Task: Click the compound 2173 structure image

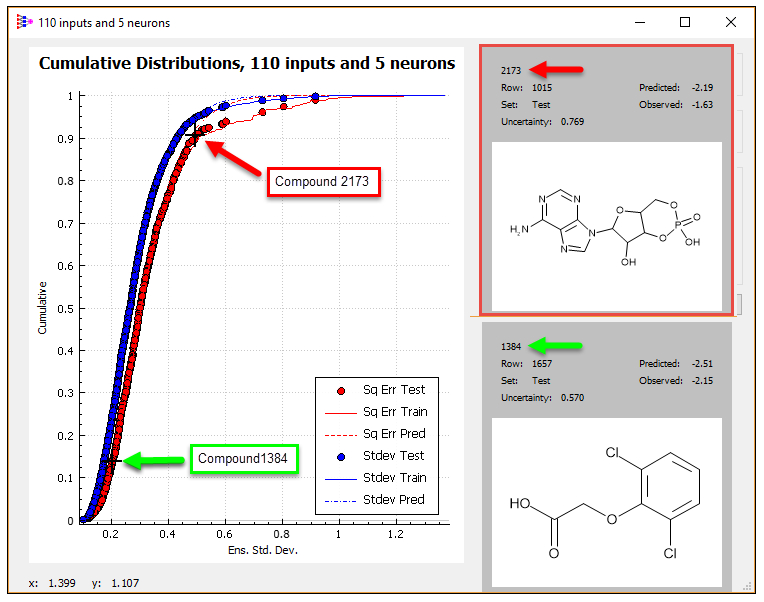Action: point(607,226)
